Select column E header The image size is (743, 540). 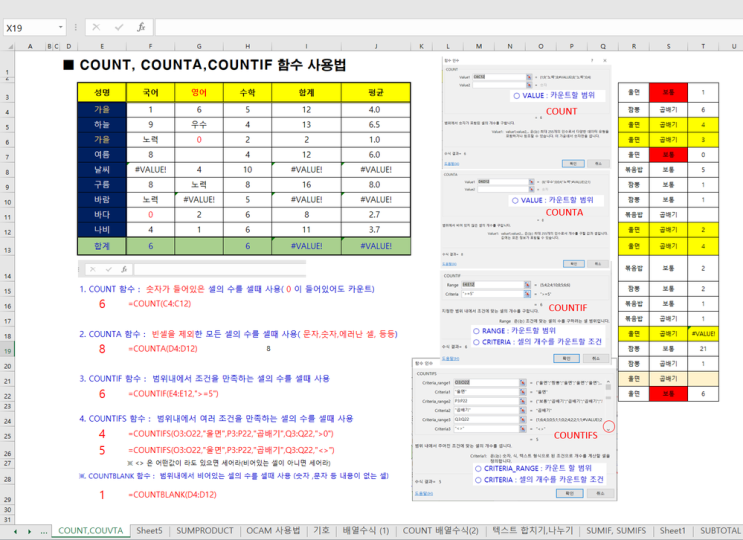point(102,46)
